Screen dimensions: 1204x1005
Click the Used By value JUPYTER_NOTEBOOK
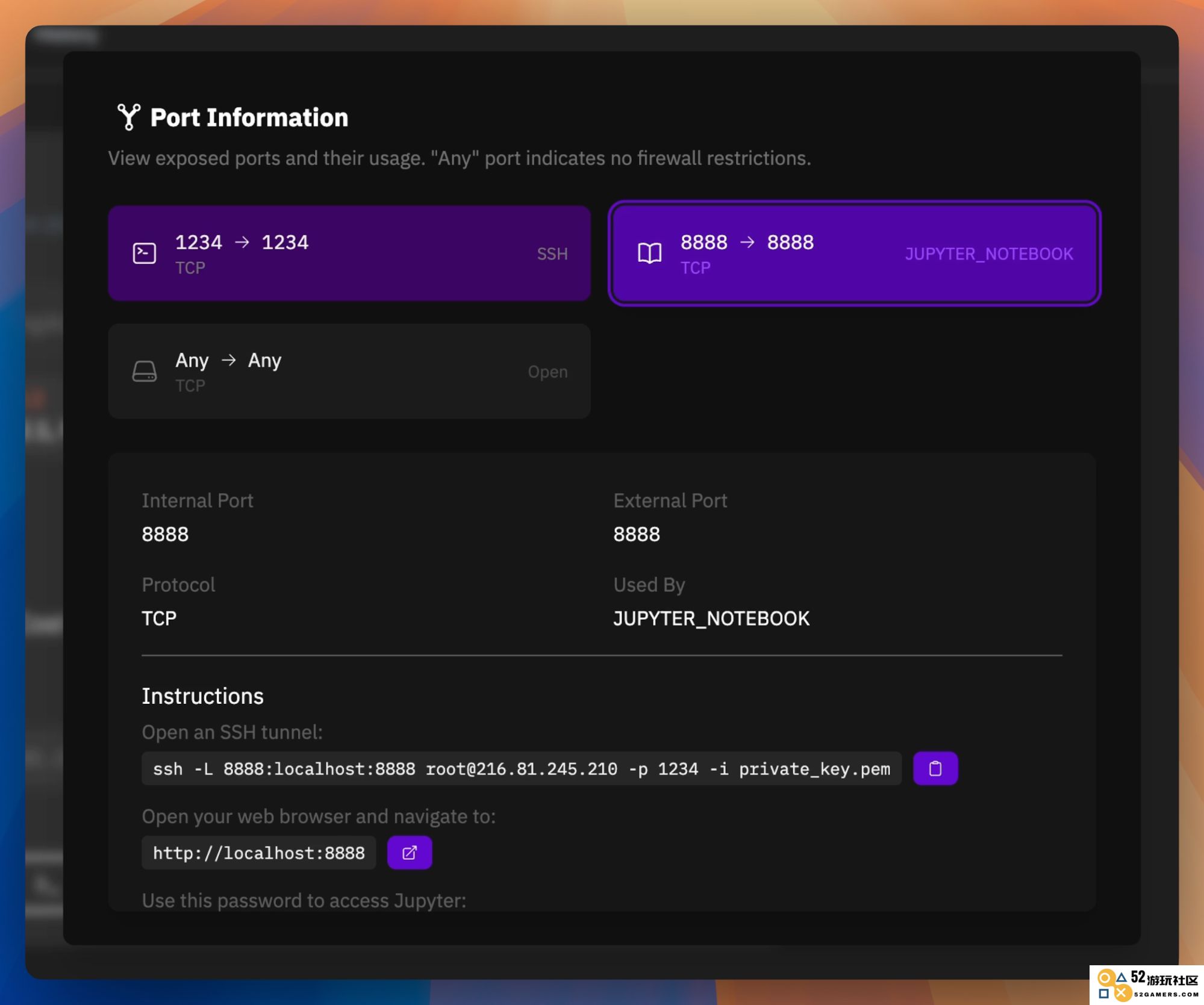(x=711, y=618)
